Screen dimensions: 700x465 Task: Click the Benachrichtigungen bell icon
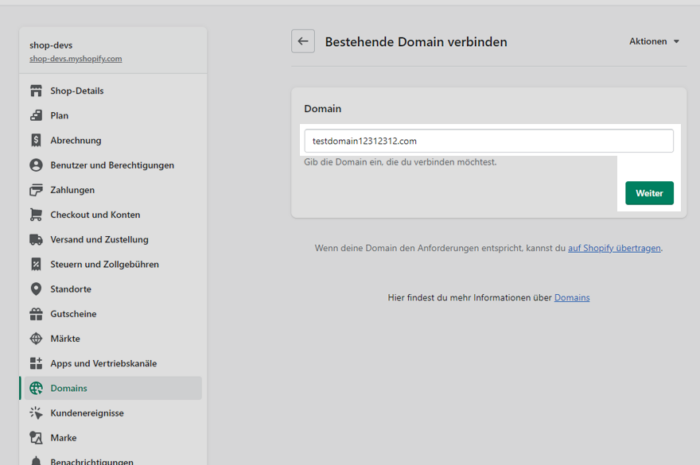(x=36, y=461)
